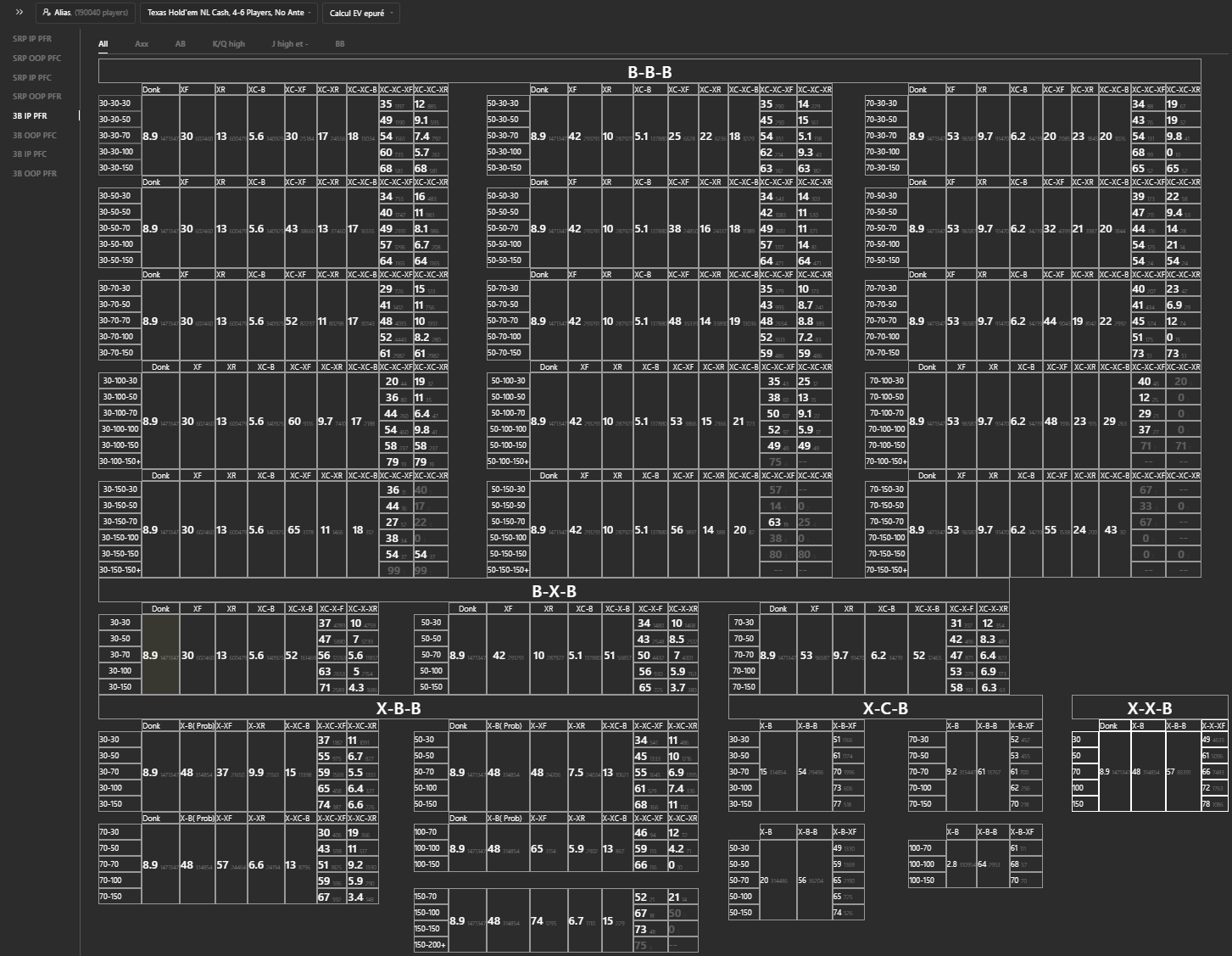
Task: Select SRP OOP PFR sidebar entry
Action: (x=36, y=97)
